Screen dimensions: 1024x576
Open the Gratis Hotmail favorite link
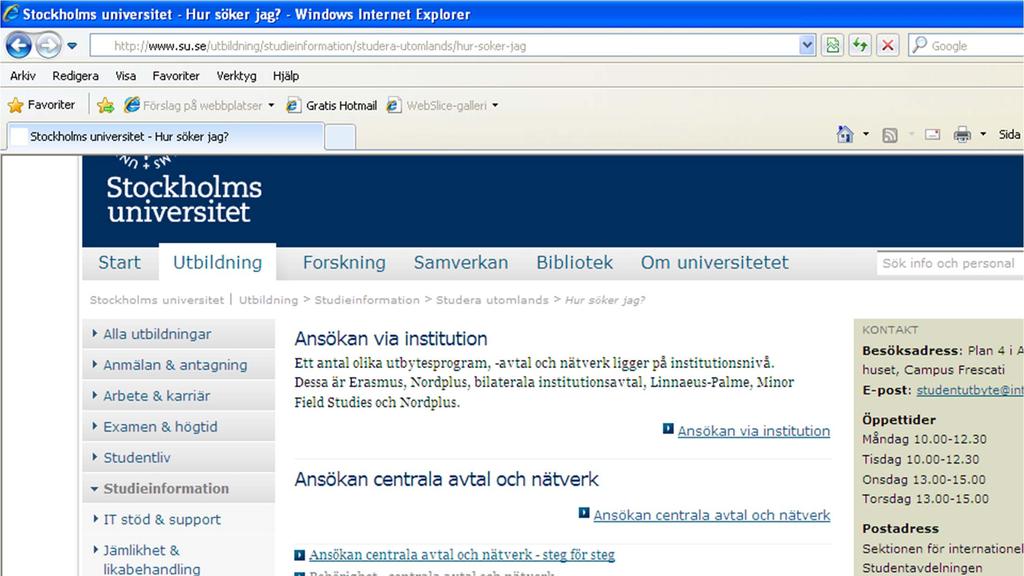click(332, 105)
